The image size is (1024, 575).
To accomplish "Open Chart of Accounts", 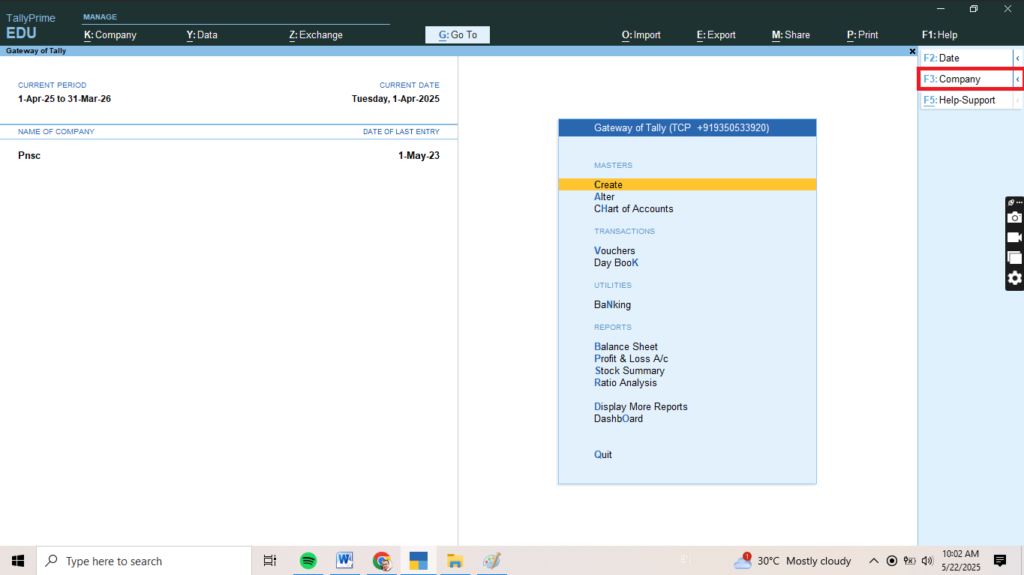I will [633, 209].
